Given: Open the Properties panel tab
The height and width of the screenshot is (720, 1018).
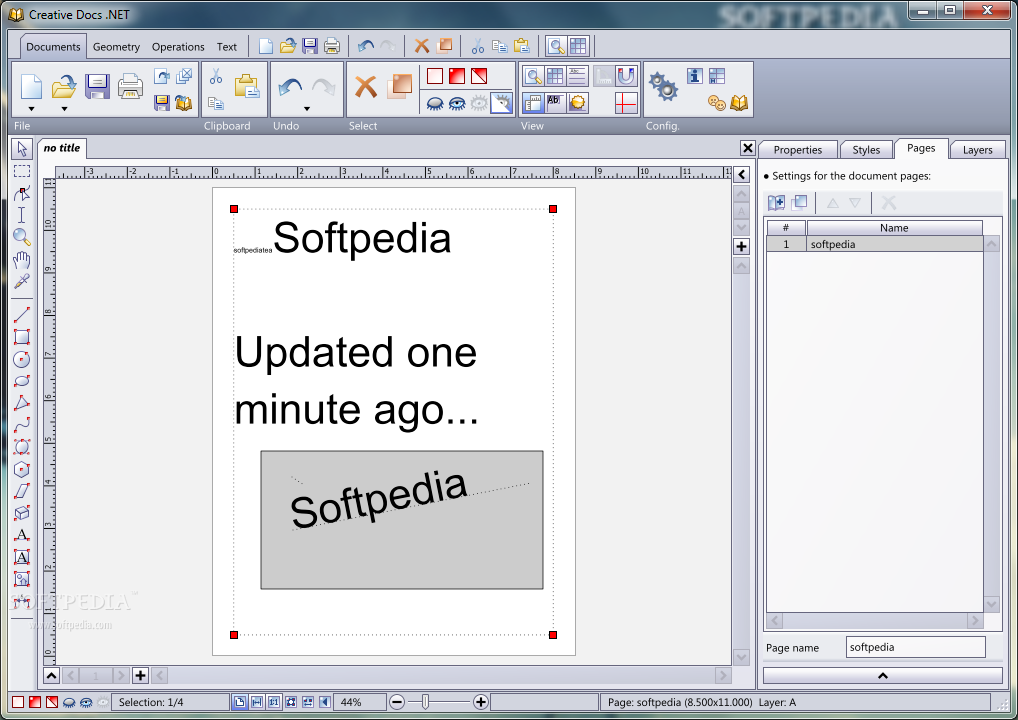Looking at the screenshot, I should coord(797,150).
